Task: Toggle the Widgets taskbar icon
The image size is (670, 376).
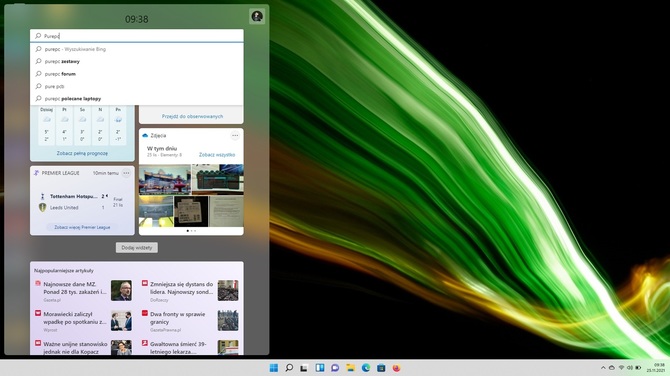Action: 320,368
